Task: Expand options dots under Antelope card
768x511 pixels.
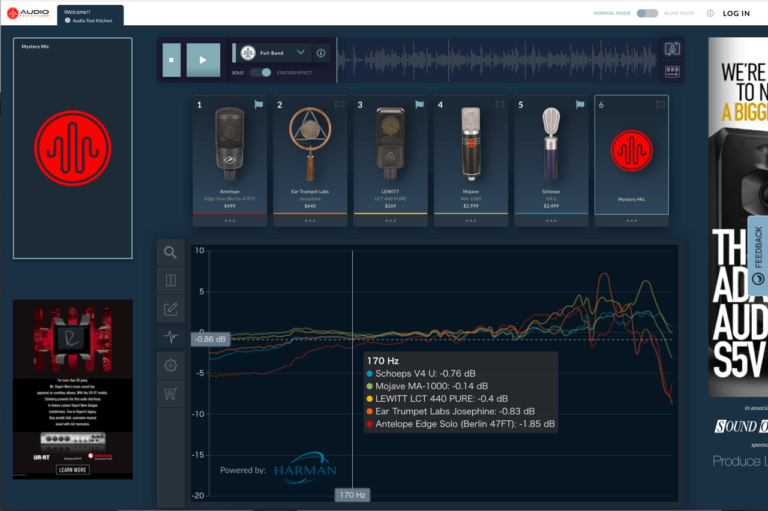Action: [230, 221]
